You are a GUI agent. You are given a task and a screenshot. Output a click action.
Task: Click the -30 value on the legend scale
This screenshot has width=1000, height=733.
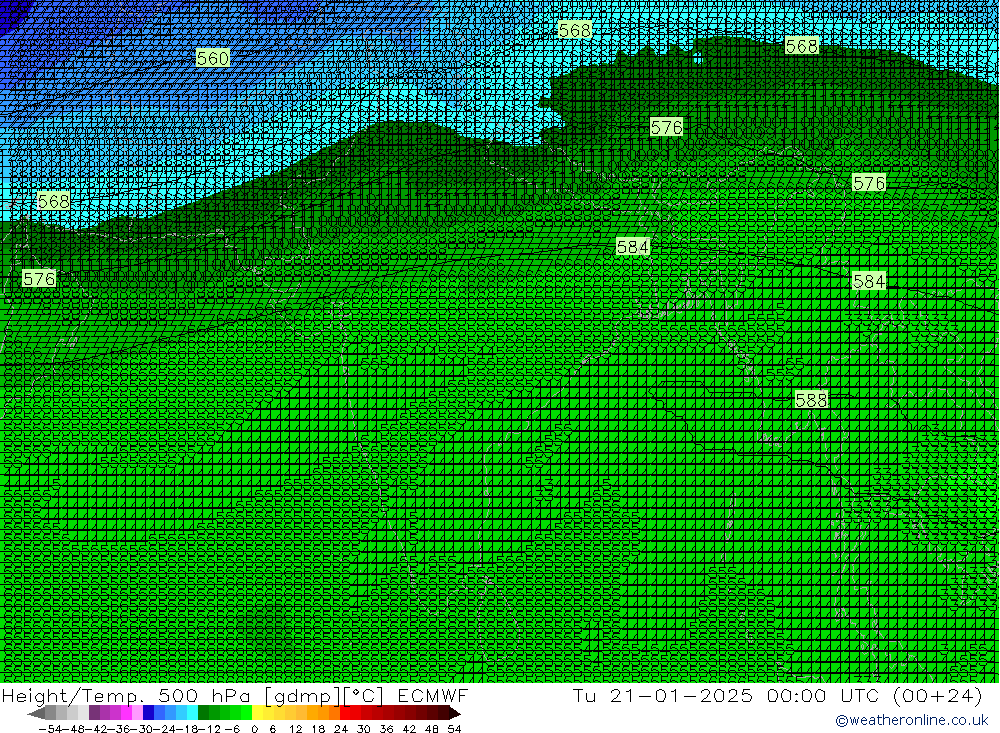coord(142,729)
